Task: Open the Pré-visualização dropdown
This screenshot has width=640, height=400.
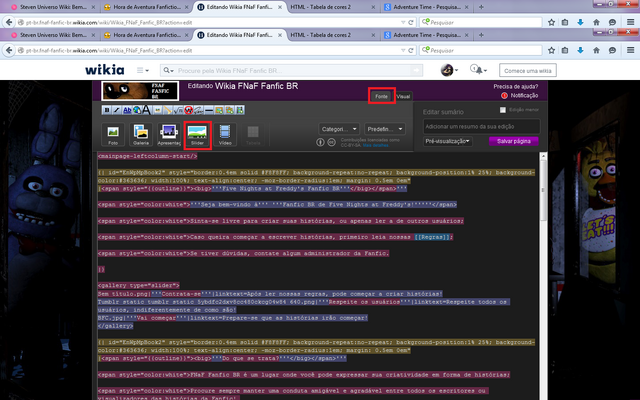Action: (448, 141)
